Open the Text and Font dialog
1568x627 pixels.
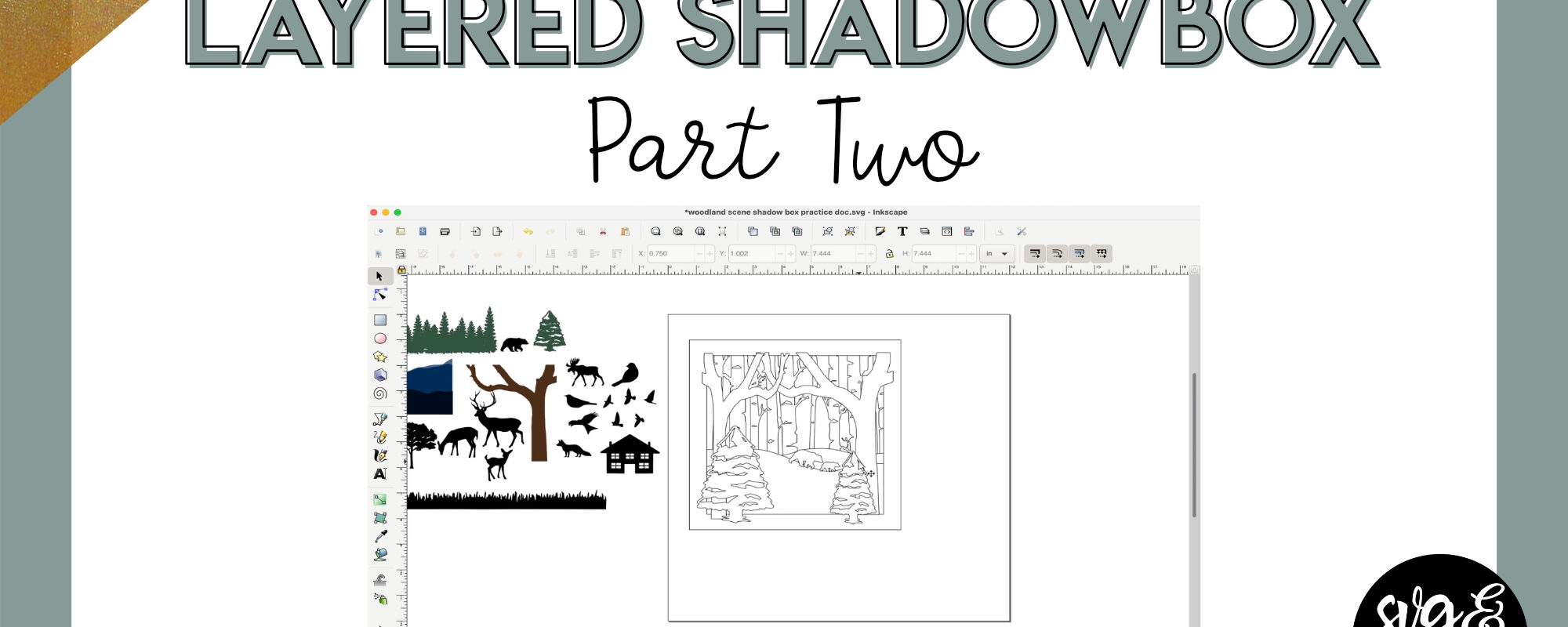(902, 231)
